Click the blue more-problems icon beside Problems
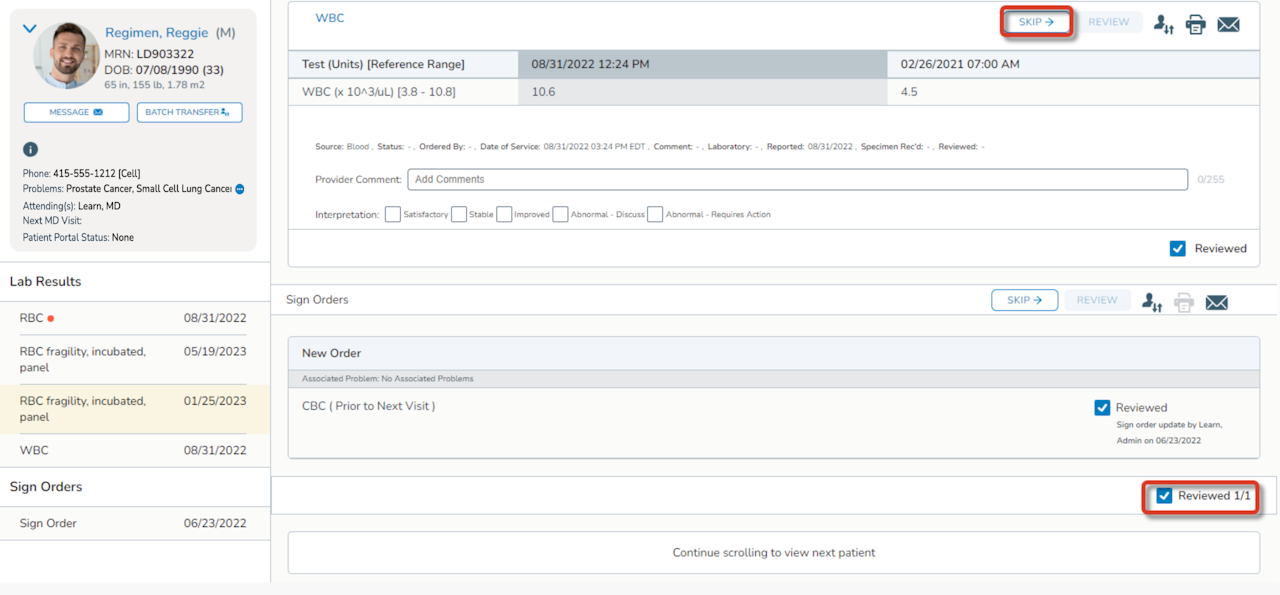The width and height of the screenshot is (1280, 595). click(240, 189)
